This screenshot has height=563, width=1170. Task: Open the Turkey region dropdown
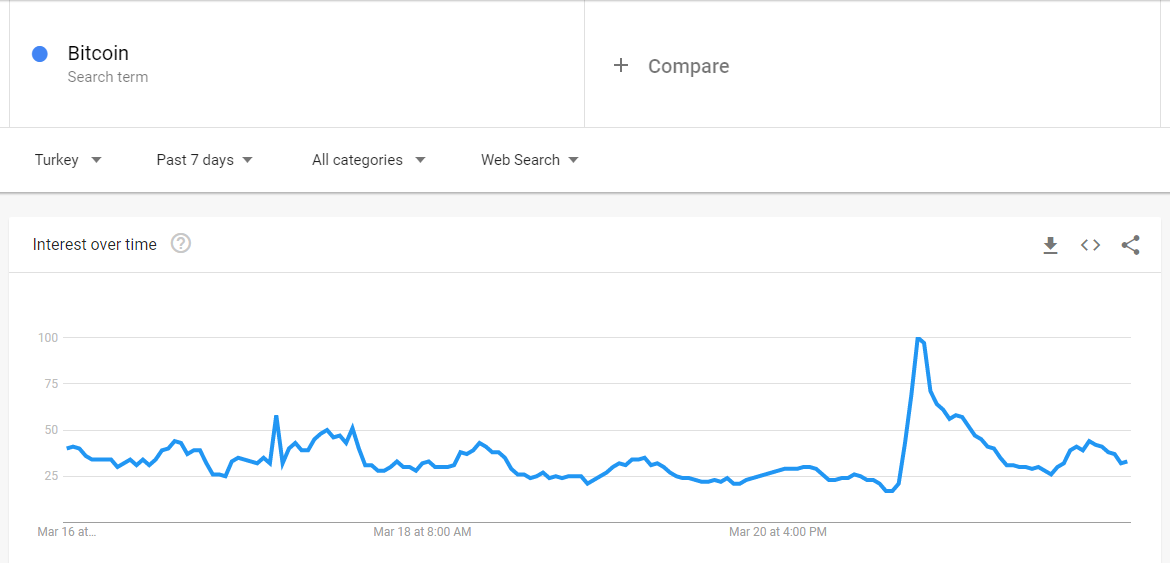(68, 160)
